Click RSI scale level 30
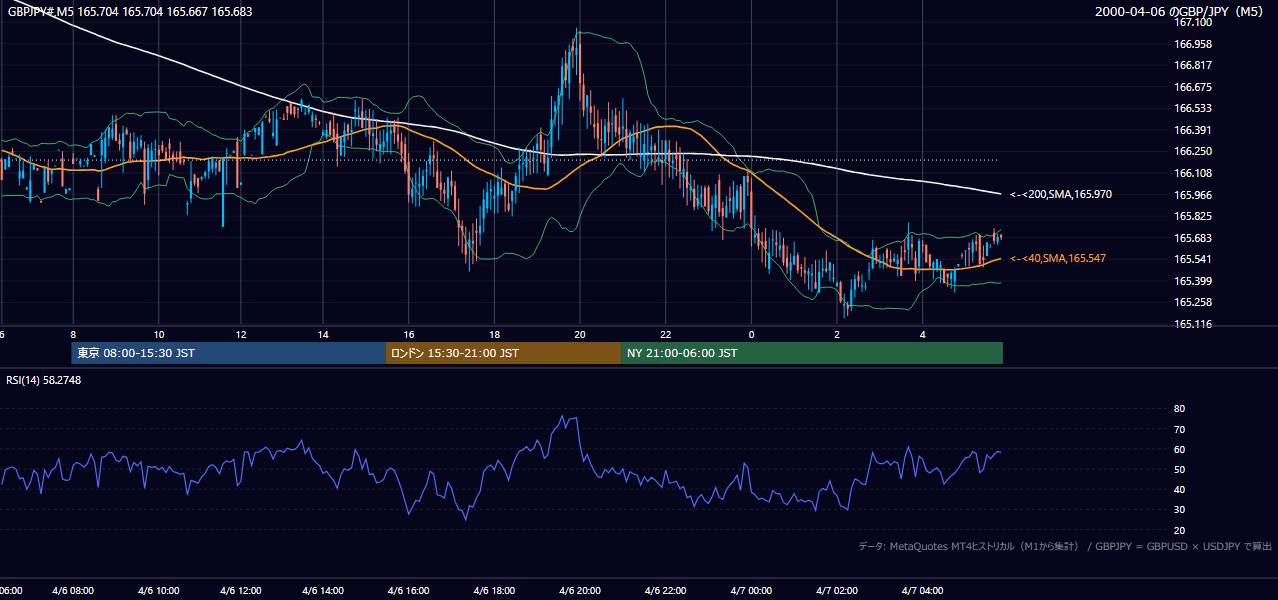Screen dimensions: 1278x600 tap(1179, 510)
